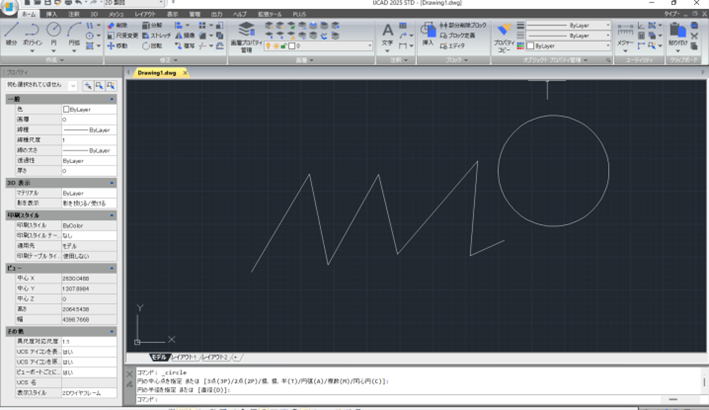The width and height of the screenshot is (709, 410).
Task: Click プロパティコピー (Match Properties) tool
Action: [x=504, y=38]
